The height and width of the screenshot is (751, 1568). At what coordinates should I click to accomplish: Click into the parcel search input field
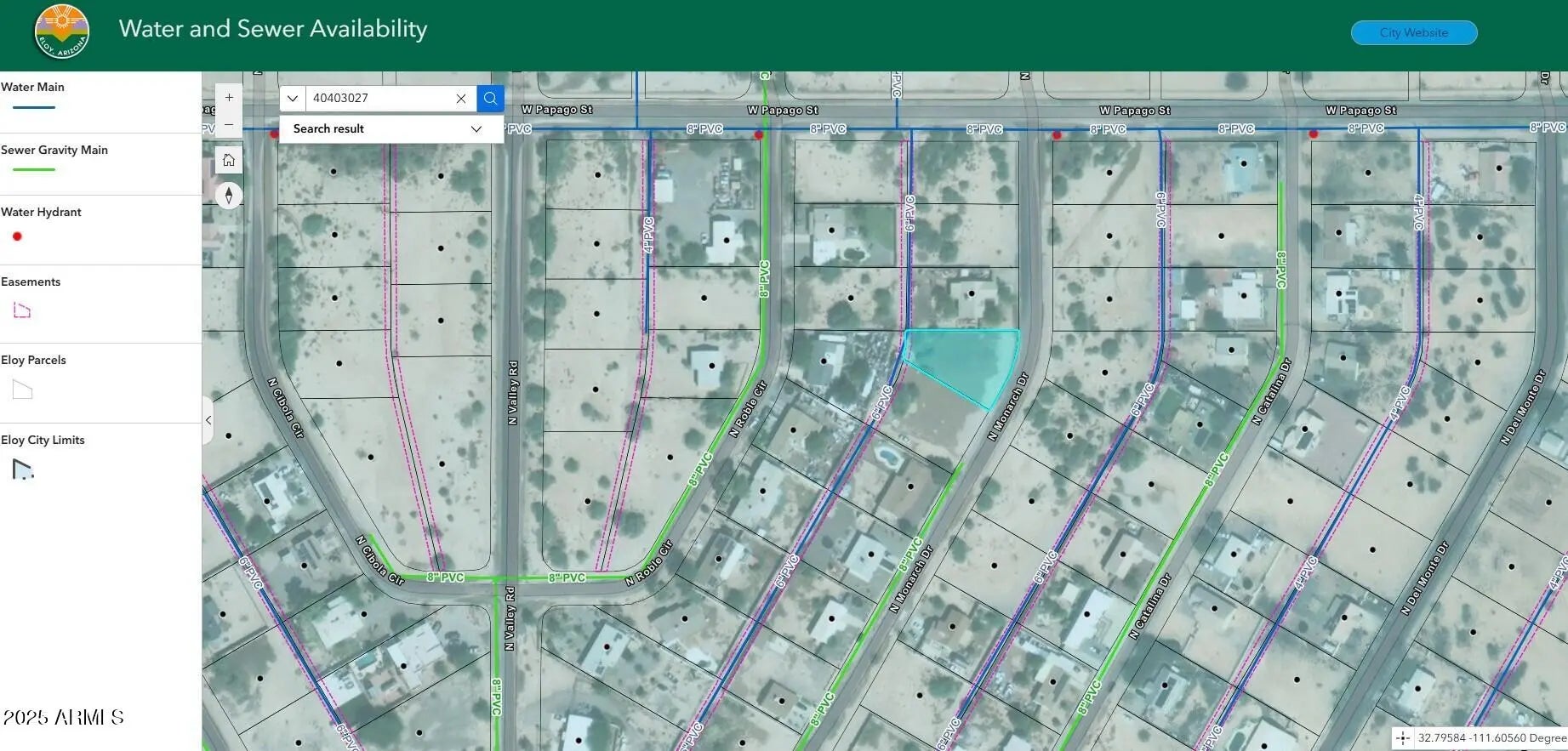tap(379, 99)
